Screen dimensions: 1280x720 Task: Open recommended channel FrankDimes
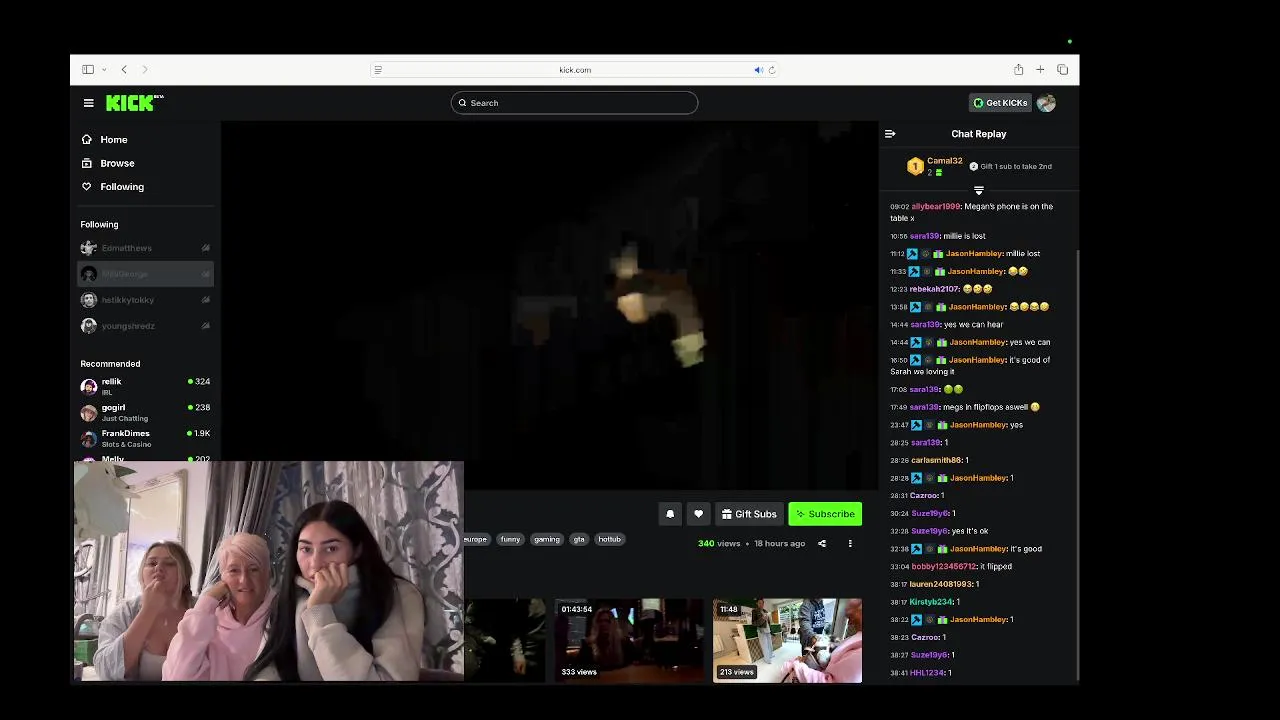(145, 438)
